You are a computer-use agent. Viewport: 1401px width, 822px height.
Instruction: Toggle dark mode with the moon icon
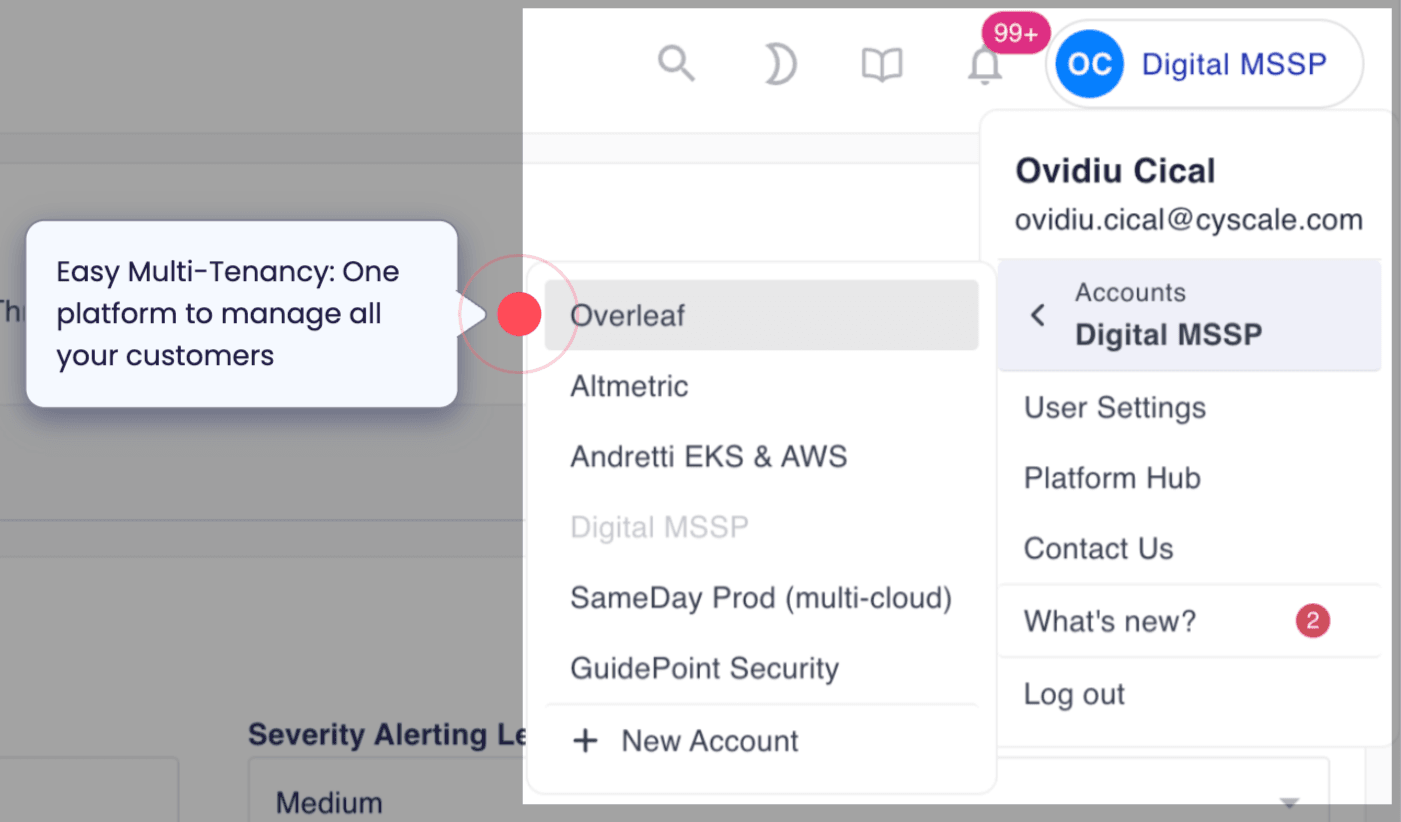click(780, 64)
